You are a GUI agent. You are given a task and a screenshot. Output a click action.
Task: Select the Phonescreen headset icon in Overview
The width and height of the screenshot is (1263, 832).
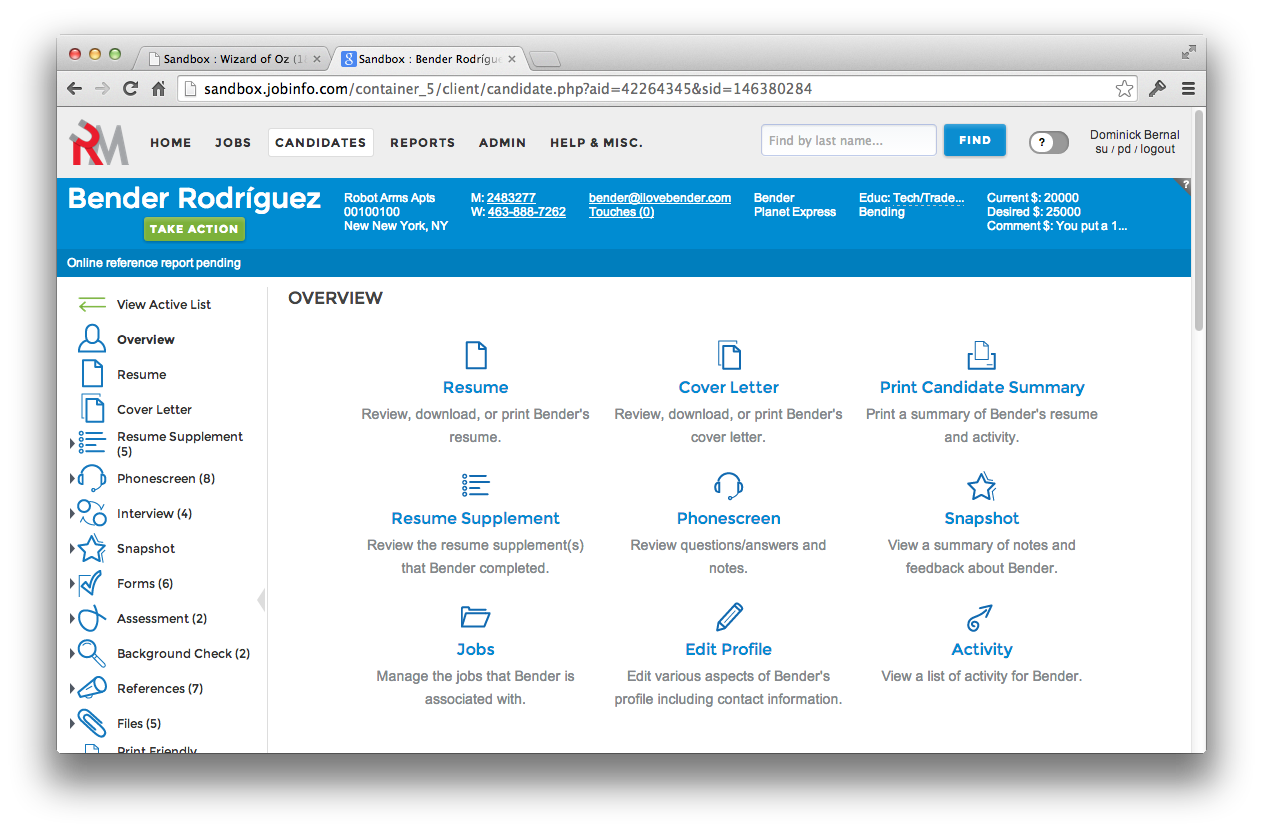[x=729, y=486]
